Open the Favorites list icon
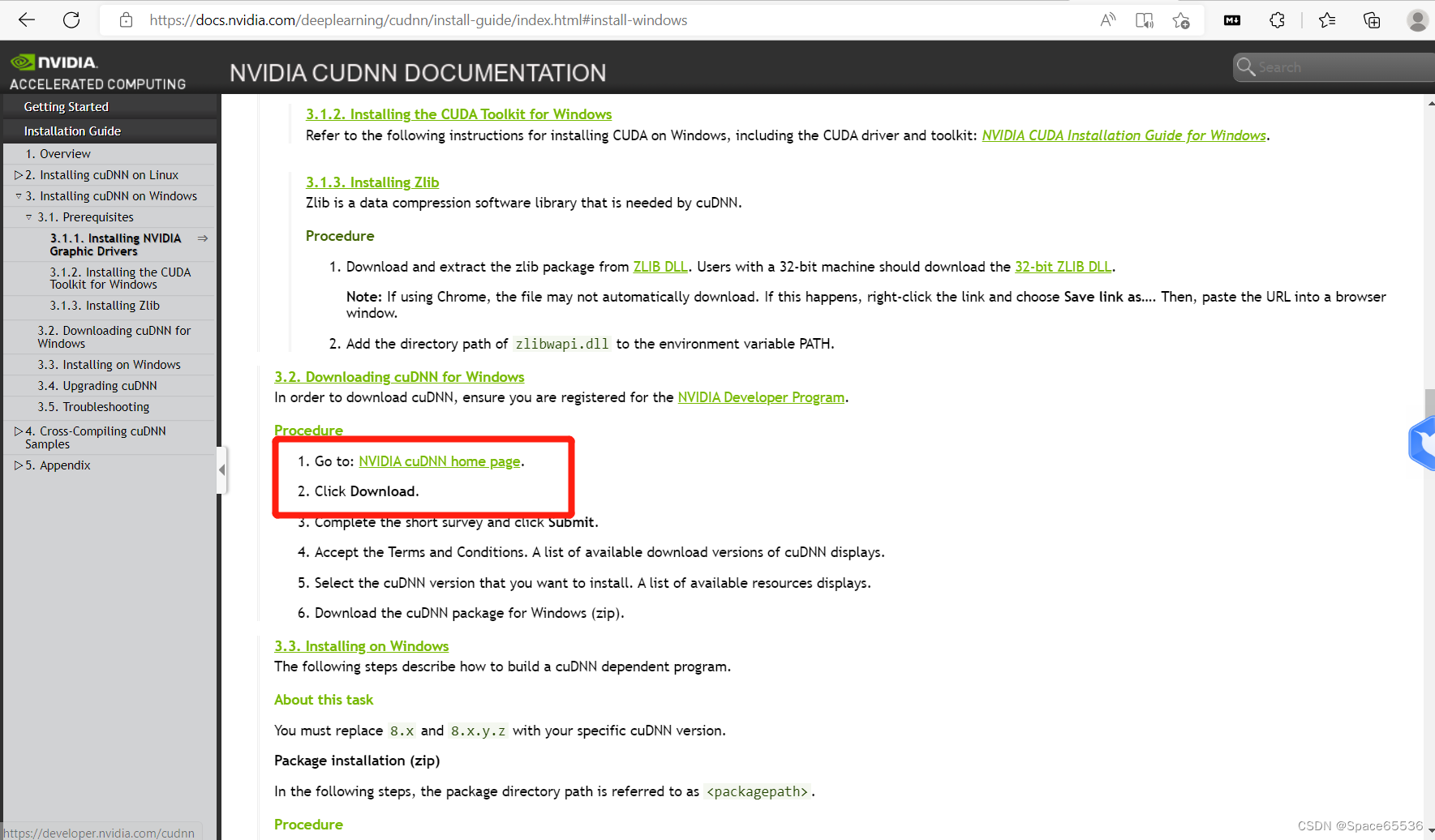 (1327, 20)
